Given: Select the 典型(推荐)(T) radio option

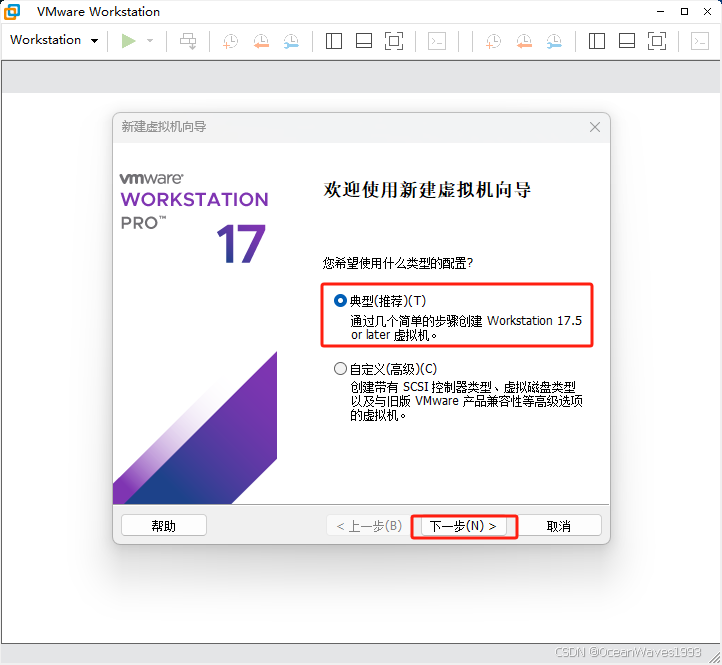Looking at the screenshot, I should tap(340, 301).
